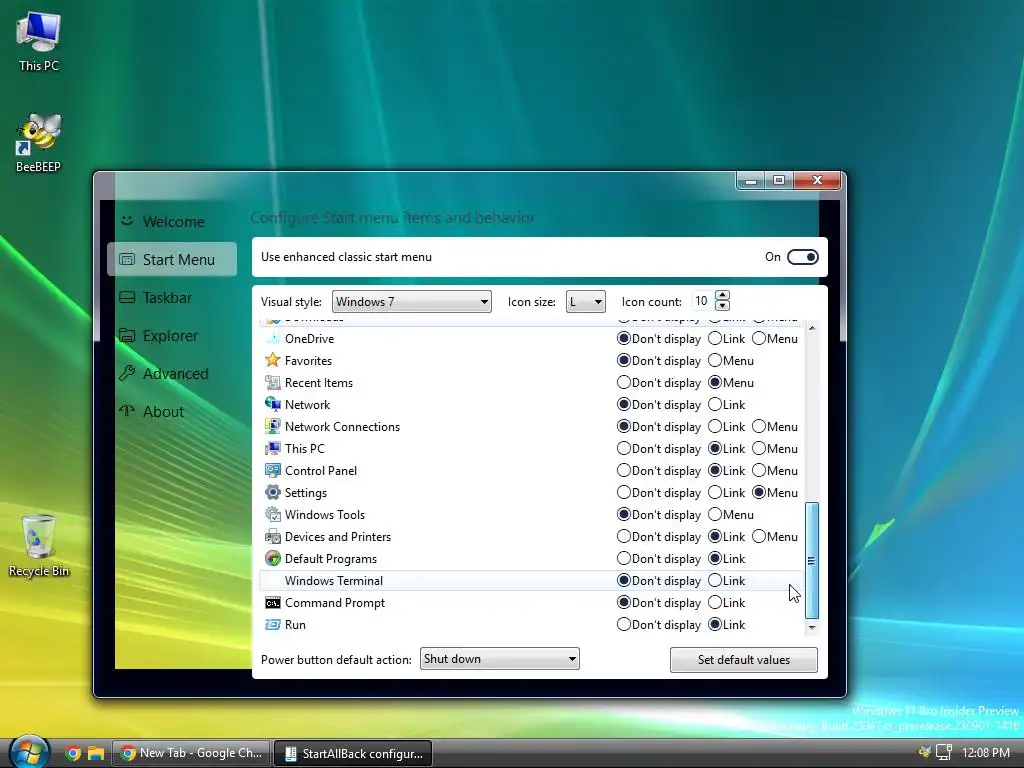The image size is (1024, 768).
Task: Click the Windows Tools row icon
Action: point(272,515)
